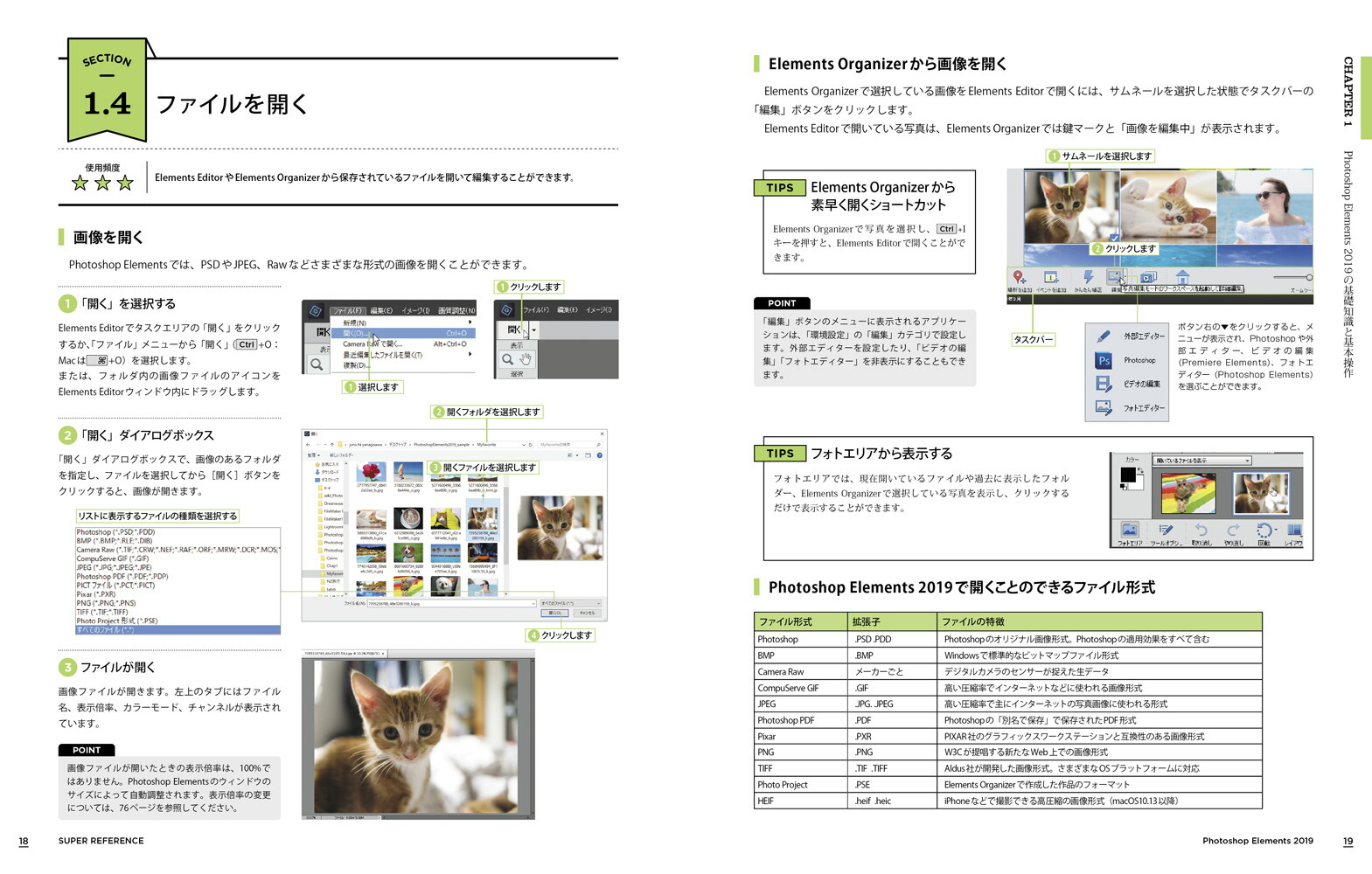Choose 開く(O)... from the File menu
1372x874 pixels.
click(403, 333)
